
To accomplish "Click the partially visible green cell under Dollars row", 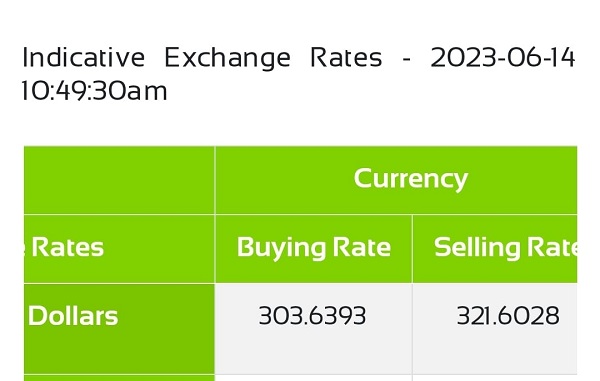I will click(x=119, y=378).
